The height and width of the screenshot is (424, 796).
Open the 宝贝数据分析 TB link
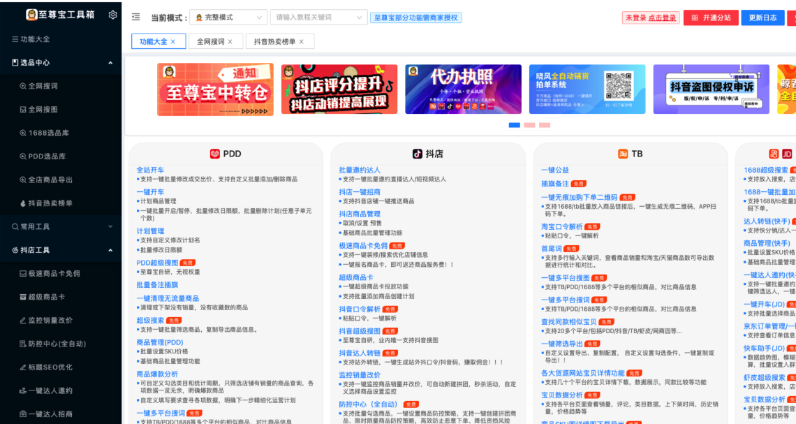pyautogui.click(x=561, y=395)
